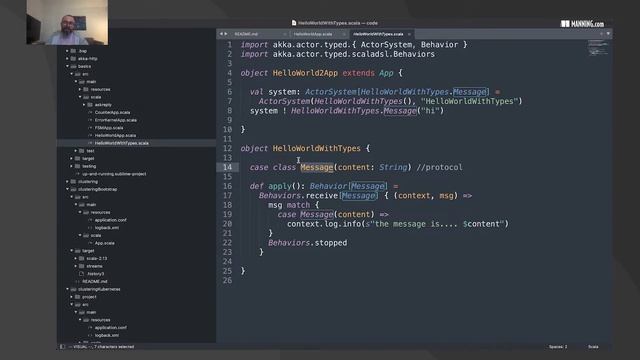
Task: Collapse the basics folder
Action: pos(67,66)
